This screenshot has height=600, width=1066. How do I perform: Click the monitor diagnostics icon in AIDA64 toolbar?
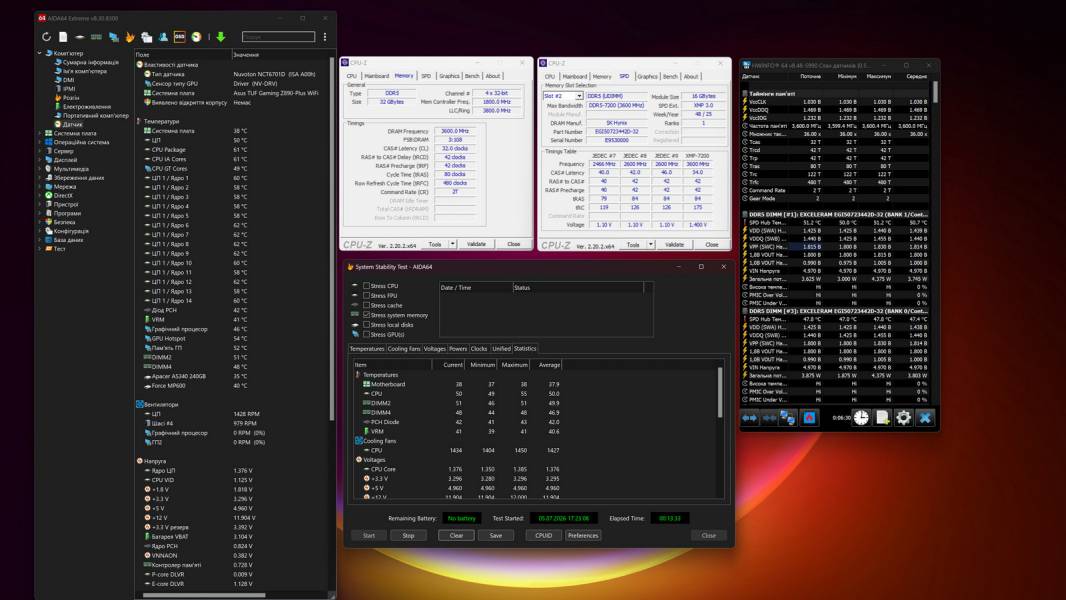[x=114, y=37]
